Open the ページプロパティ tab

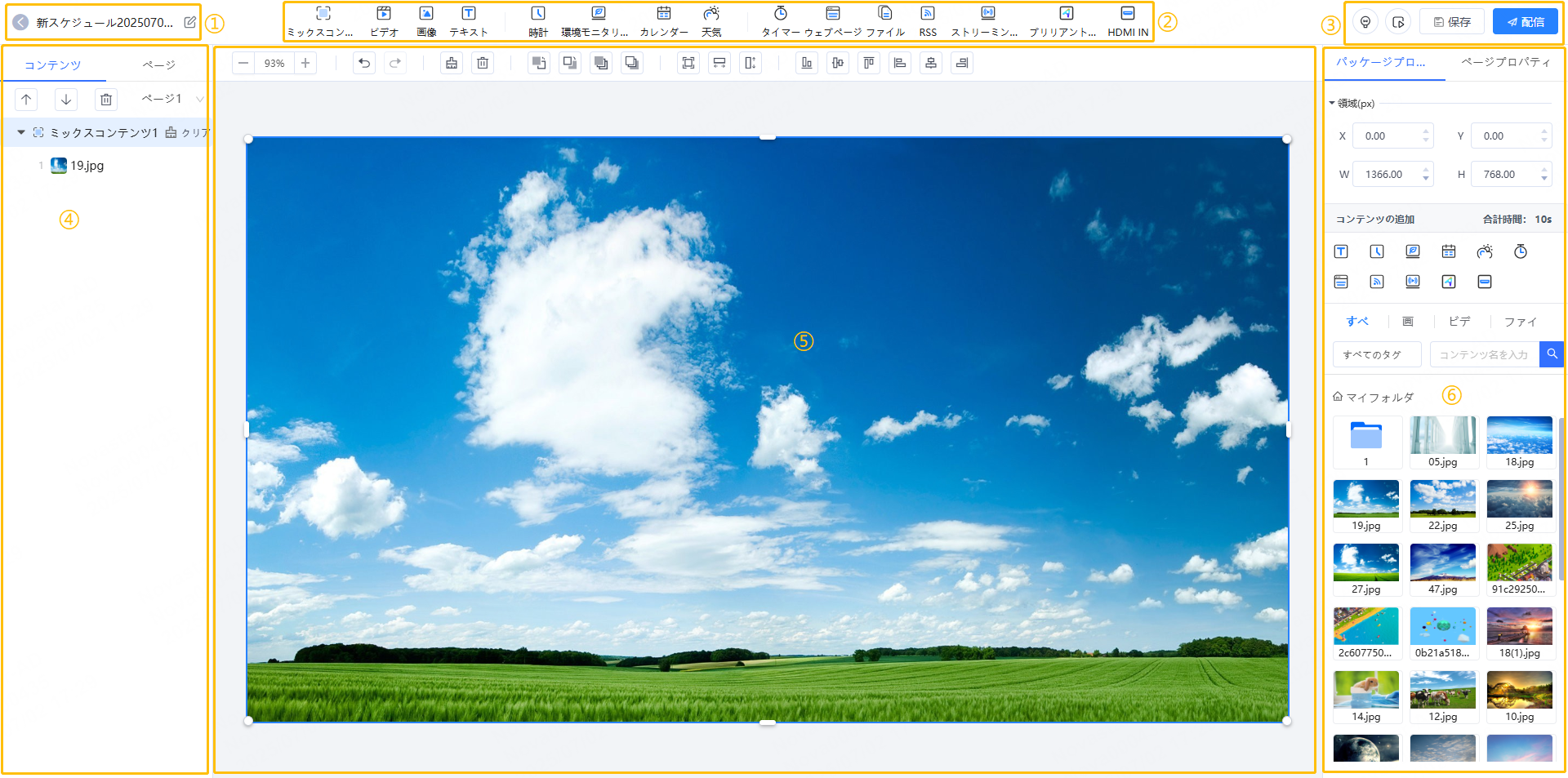(x=1505, y=62)
